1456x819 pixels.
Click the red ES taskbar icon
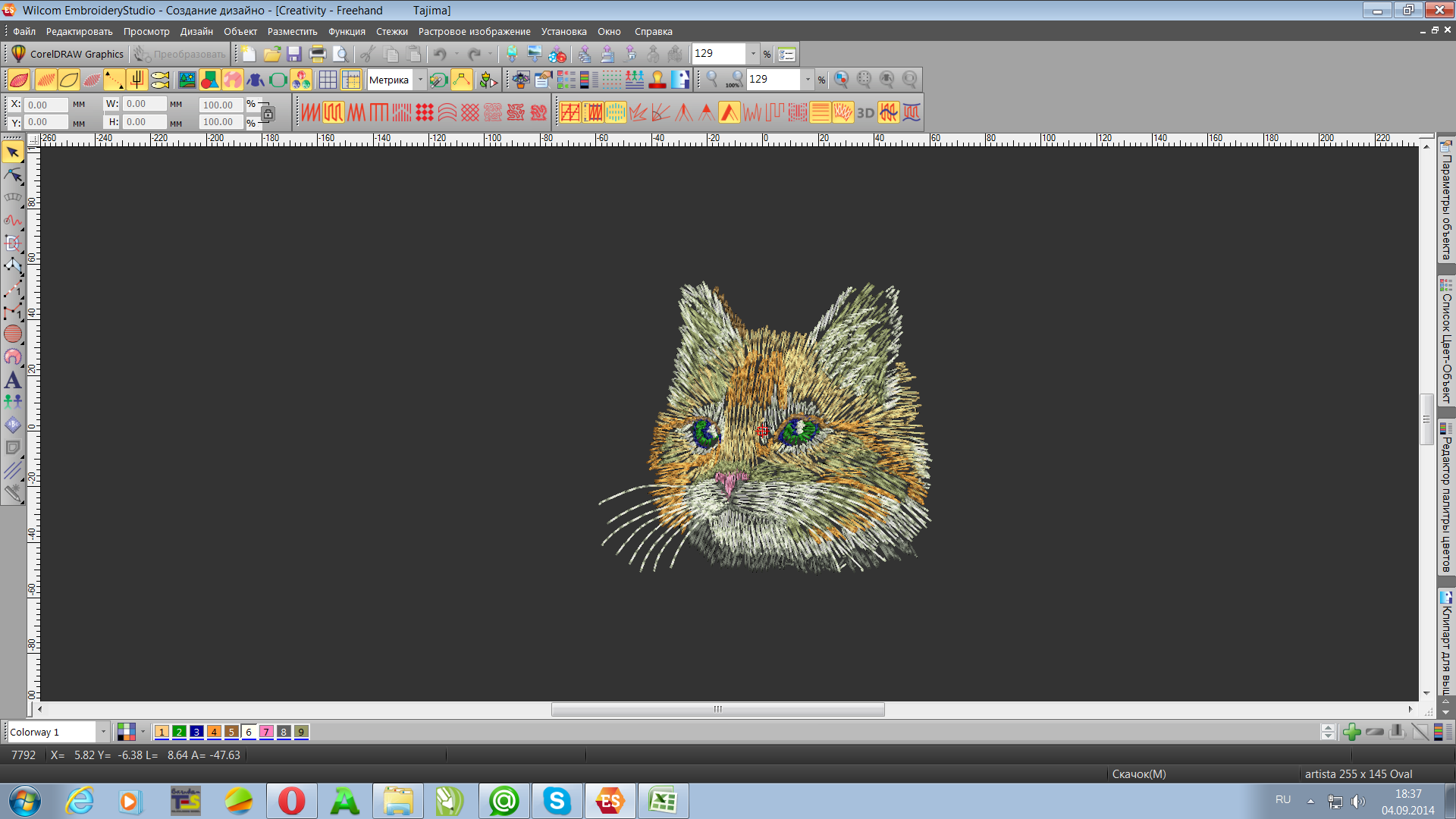(x=610, y=801)
